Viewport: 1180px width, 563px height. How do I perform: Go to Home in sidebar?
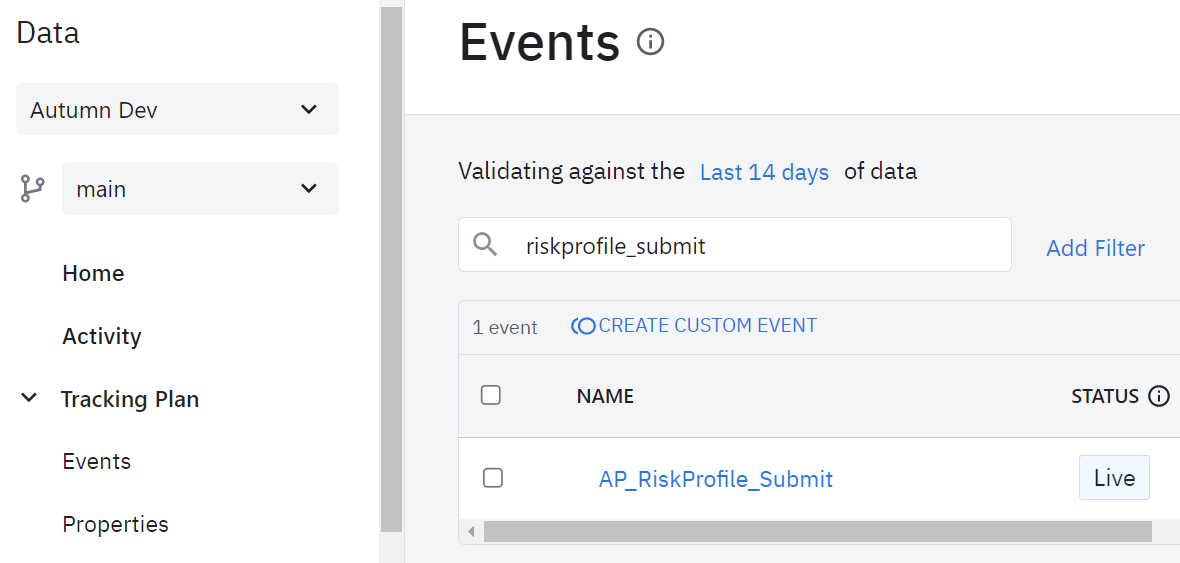click(93, 273)
